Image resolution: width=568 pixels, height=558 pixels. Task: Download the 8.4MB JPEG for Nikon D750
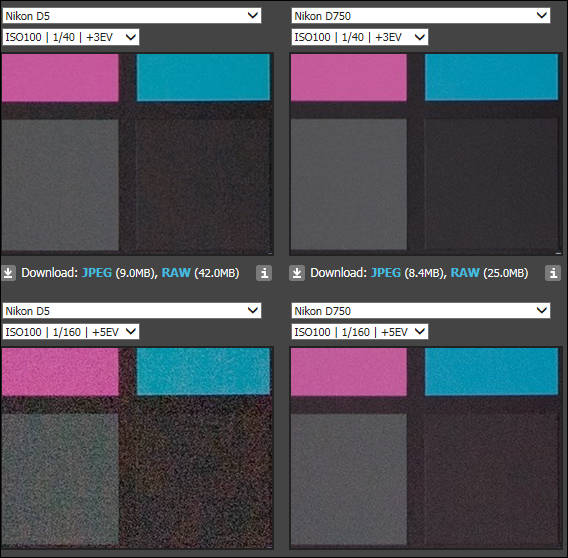[386, 273]
